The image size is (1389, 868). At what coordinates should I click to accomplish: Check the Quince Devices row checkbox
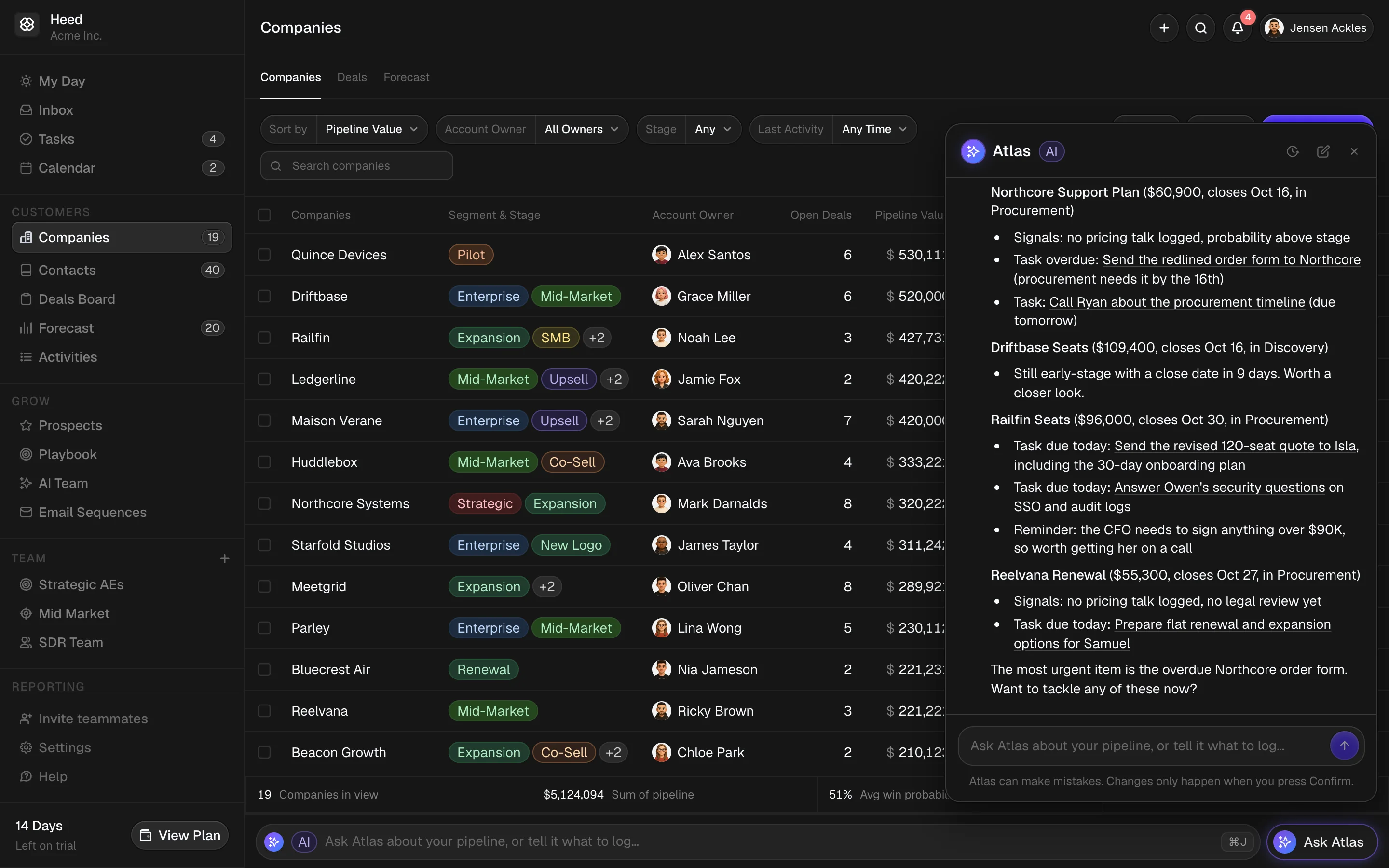pos(264,254)
